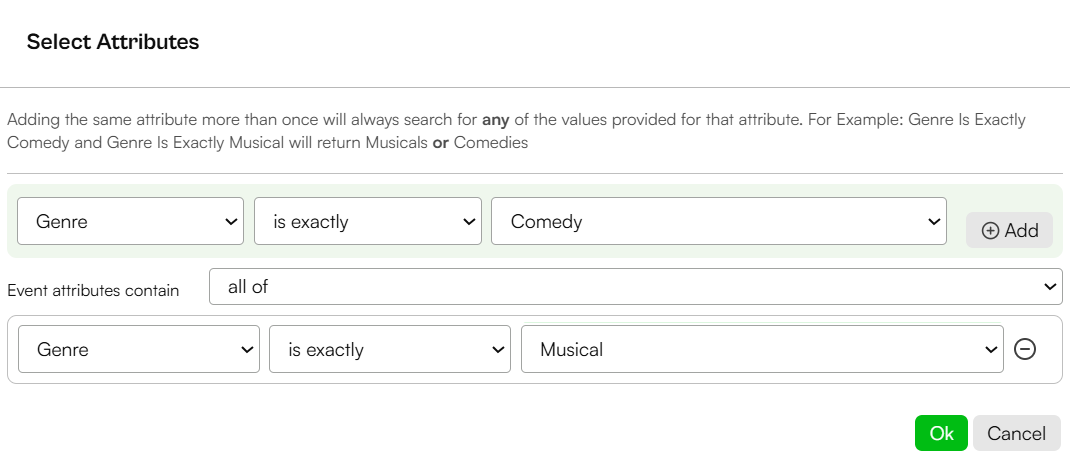Click the Add attribute button

pyautogui.click(x=1009, y=231)
